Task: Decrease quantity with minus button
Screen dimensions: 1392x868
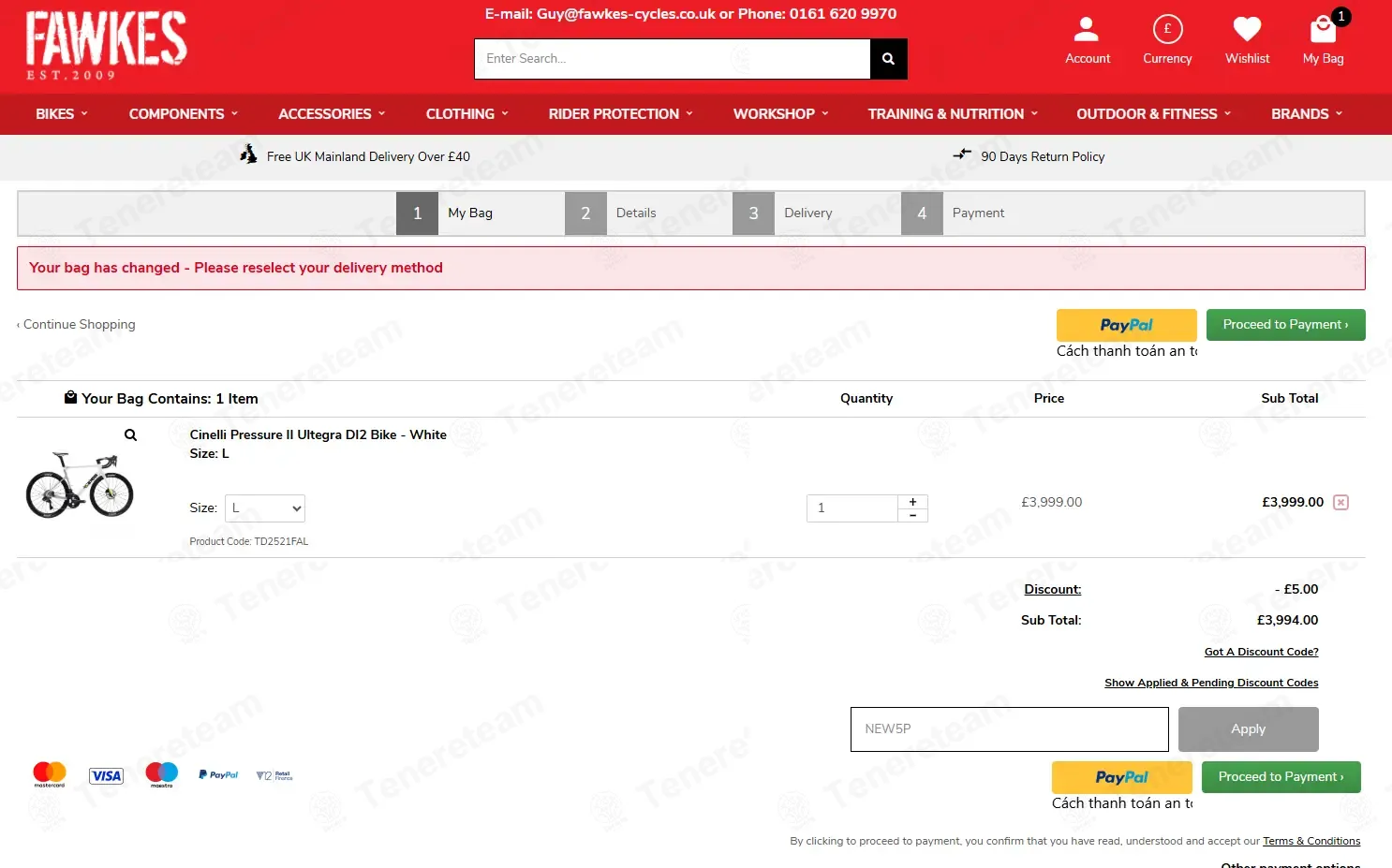Action: pos(912,515)
